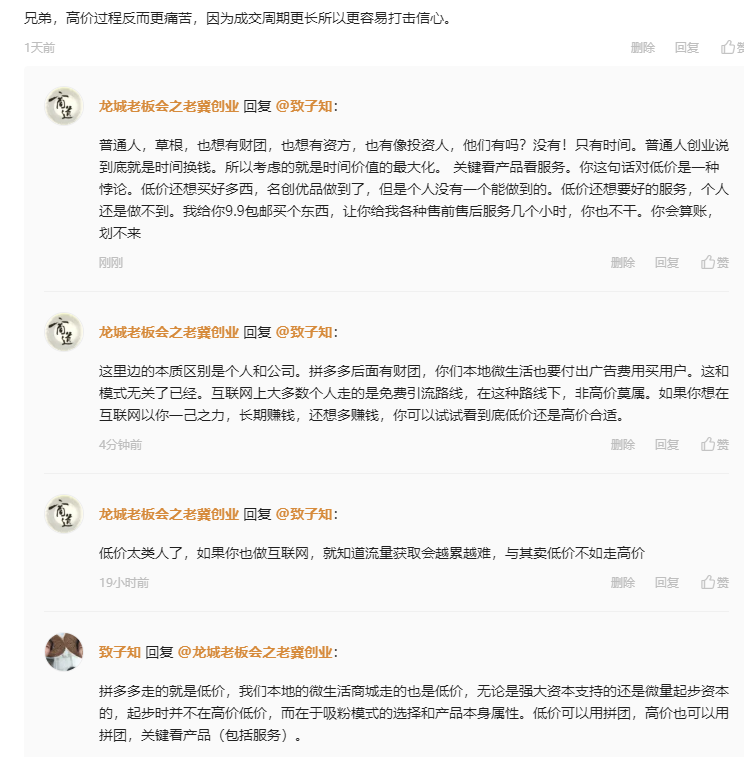Click the avatar beside the 4分钟前 comment
The width and height of the screenshot is (744, 757).
coord(63,332)
